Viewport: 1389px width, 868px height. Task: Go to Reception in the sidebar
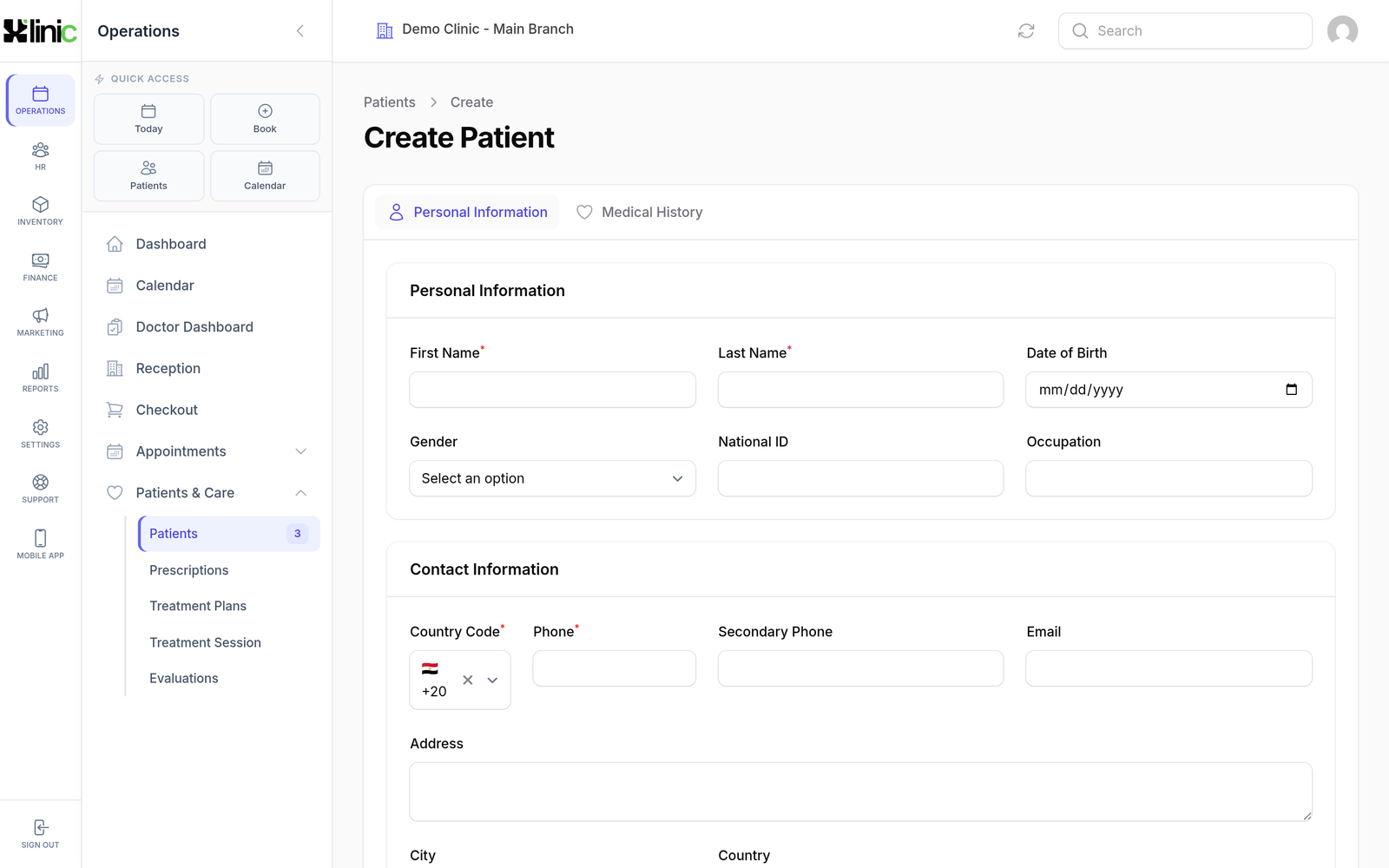(207, 368)
